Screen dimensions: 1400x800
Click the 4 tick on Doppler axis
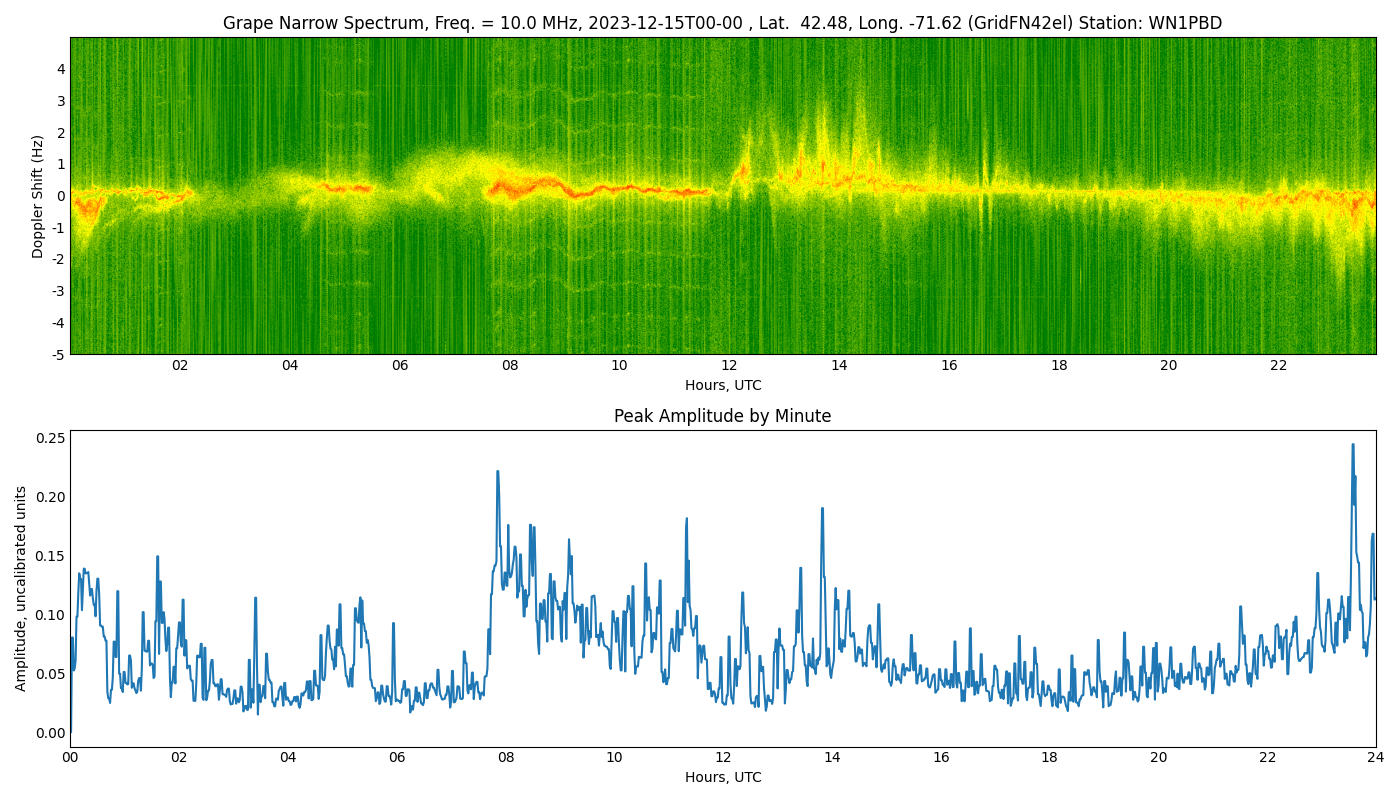61,69
